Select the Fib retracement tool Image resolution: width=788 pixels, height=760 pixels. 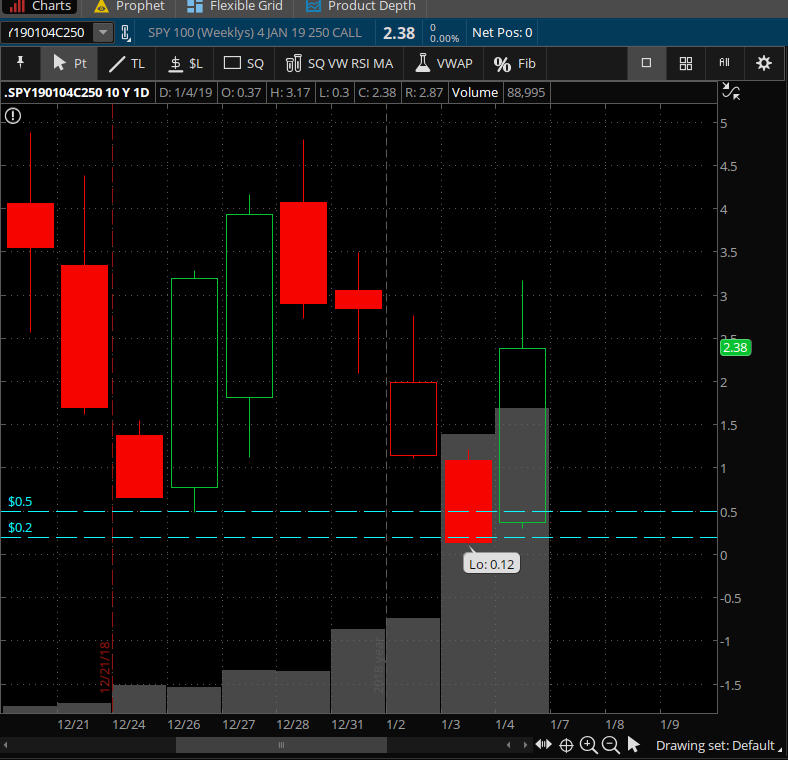[515, 63]
